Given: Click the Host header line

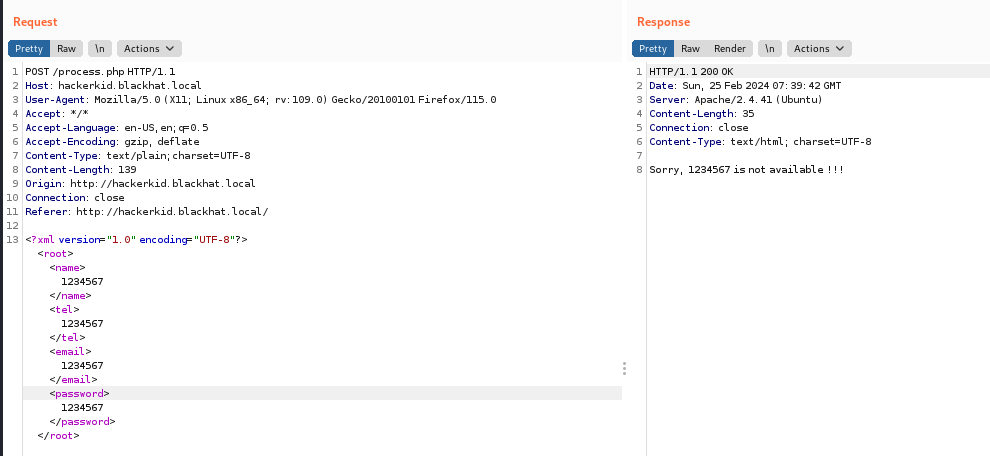Looking at the screenshot, I should pyautogui.click(x=113, y=85).
